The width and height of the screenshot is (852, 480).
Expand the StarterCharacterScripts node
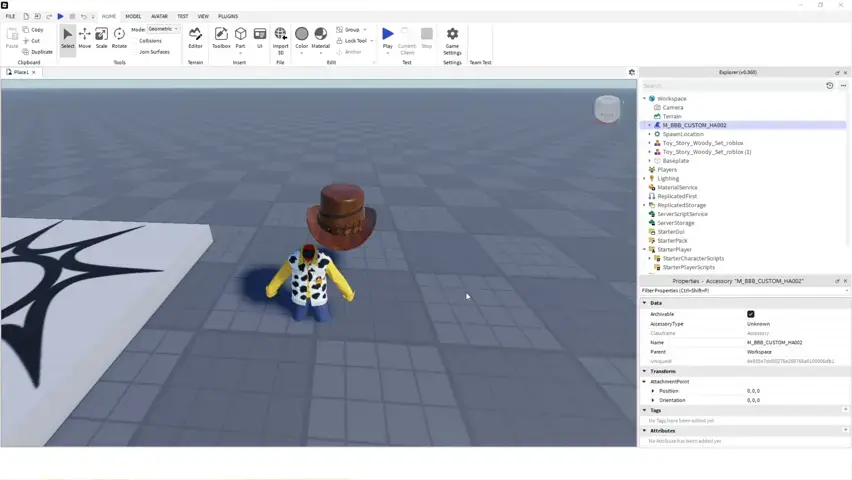click(x=649, y=259)
